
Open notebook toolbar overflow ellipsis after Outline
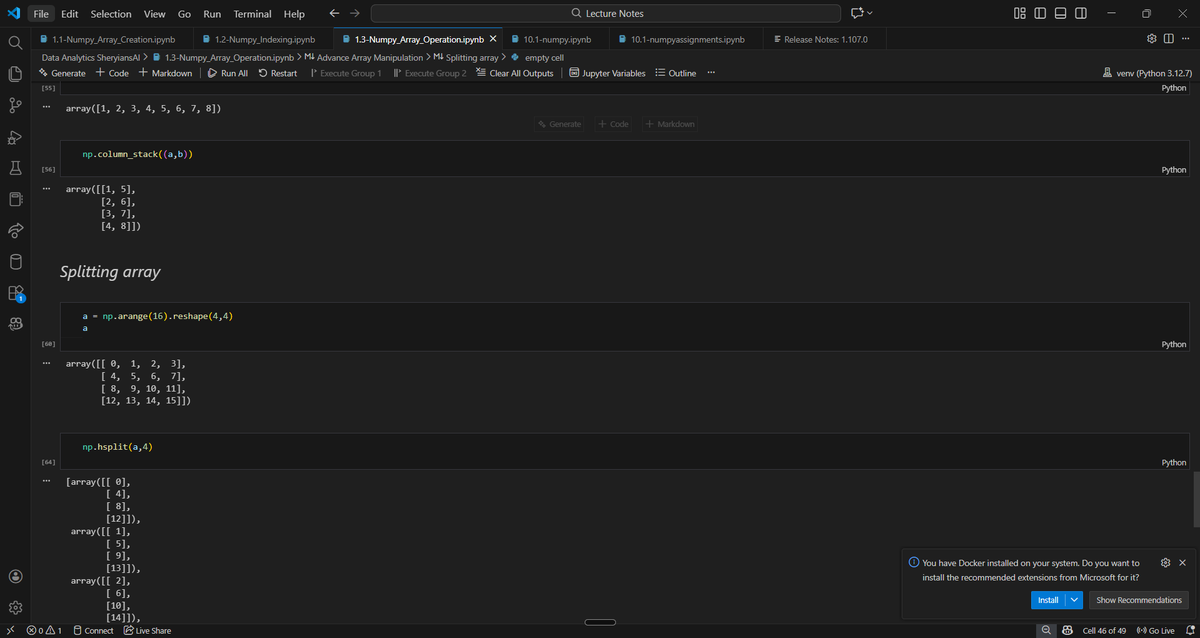pos(711,73)
